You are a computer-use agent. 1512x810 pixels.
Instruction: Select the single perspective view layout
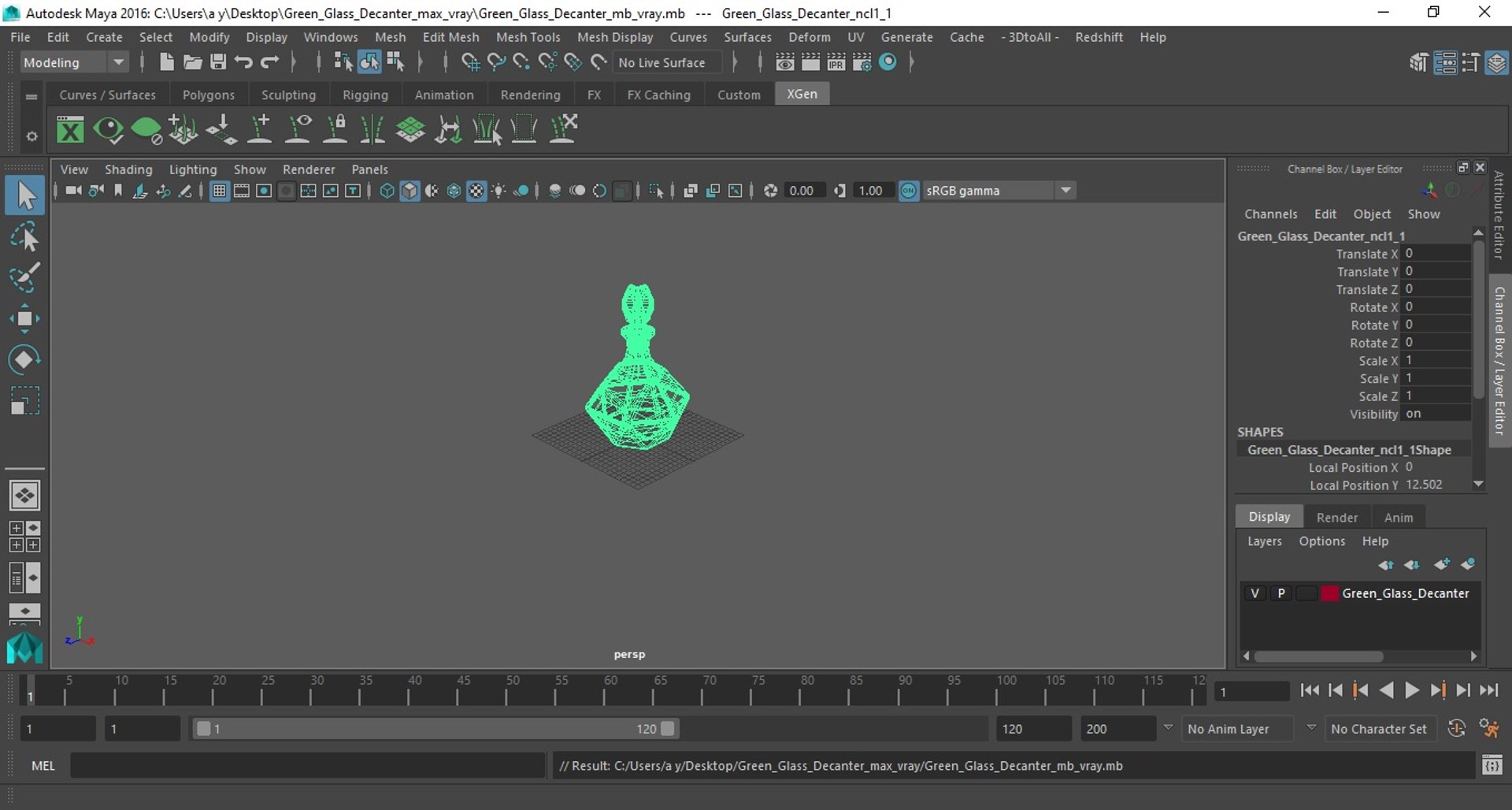tap(24, 496)
